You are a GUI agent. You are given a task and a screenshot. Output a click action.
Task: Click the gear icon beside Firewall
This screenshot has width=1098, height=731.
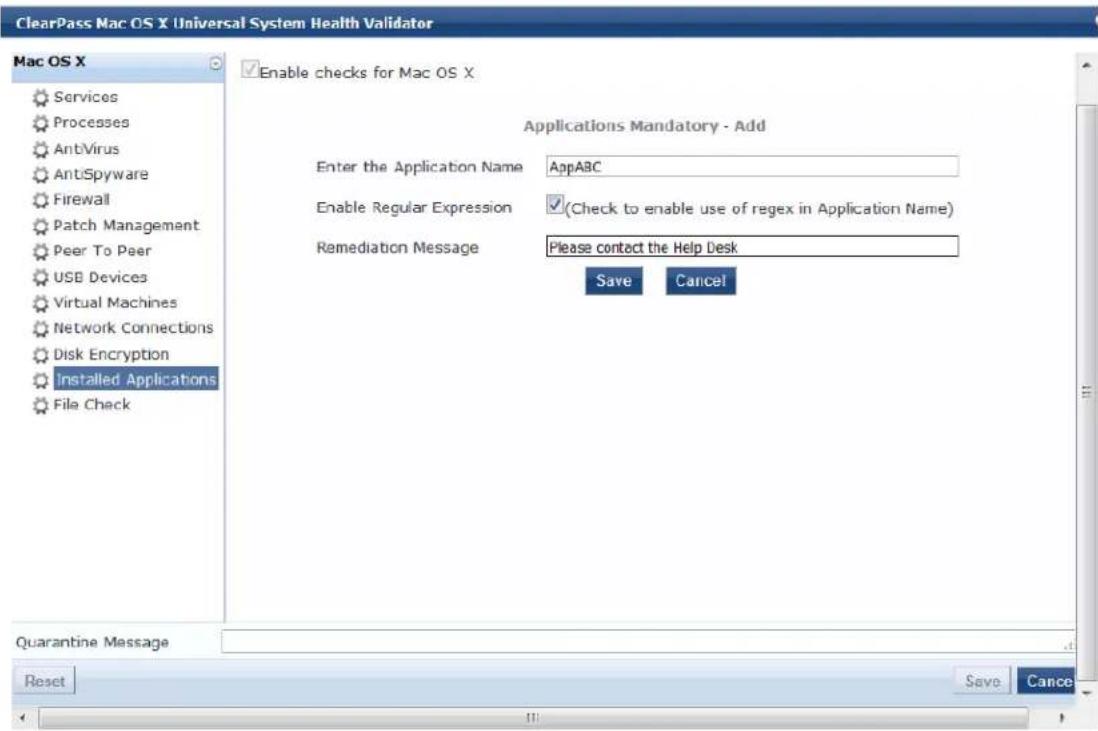point(41,200)
